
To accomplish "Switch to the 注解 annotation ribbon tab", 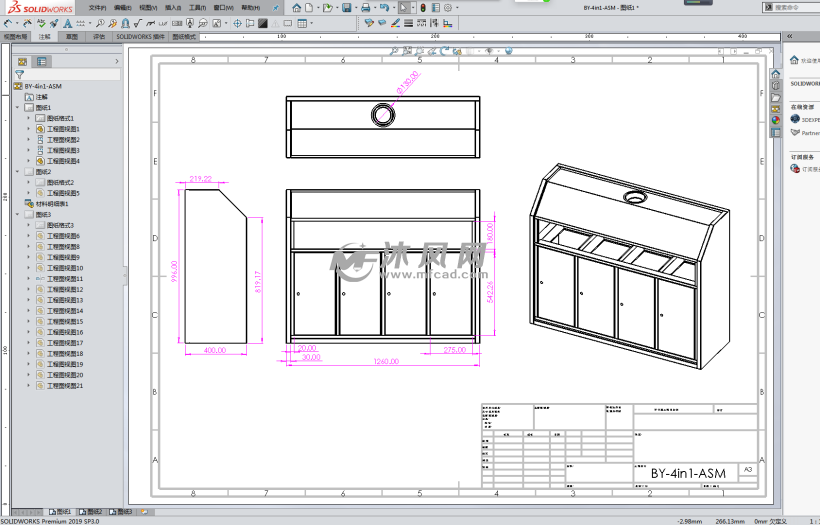I will pos(44,36).
